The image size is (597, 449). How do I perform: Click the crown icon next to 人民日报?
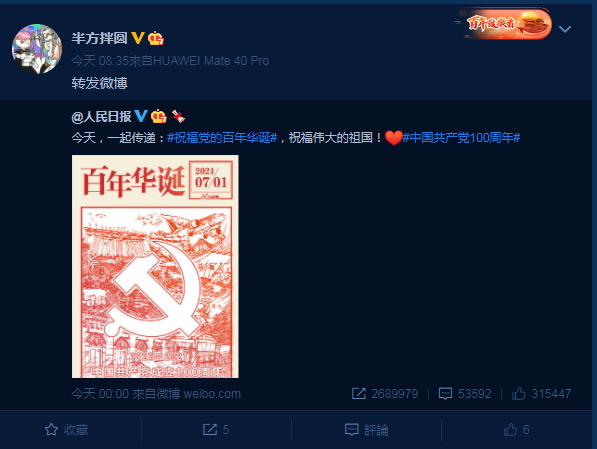[x=158, y=116]
